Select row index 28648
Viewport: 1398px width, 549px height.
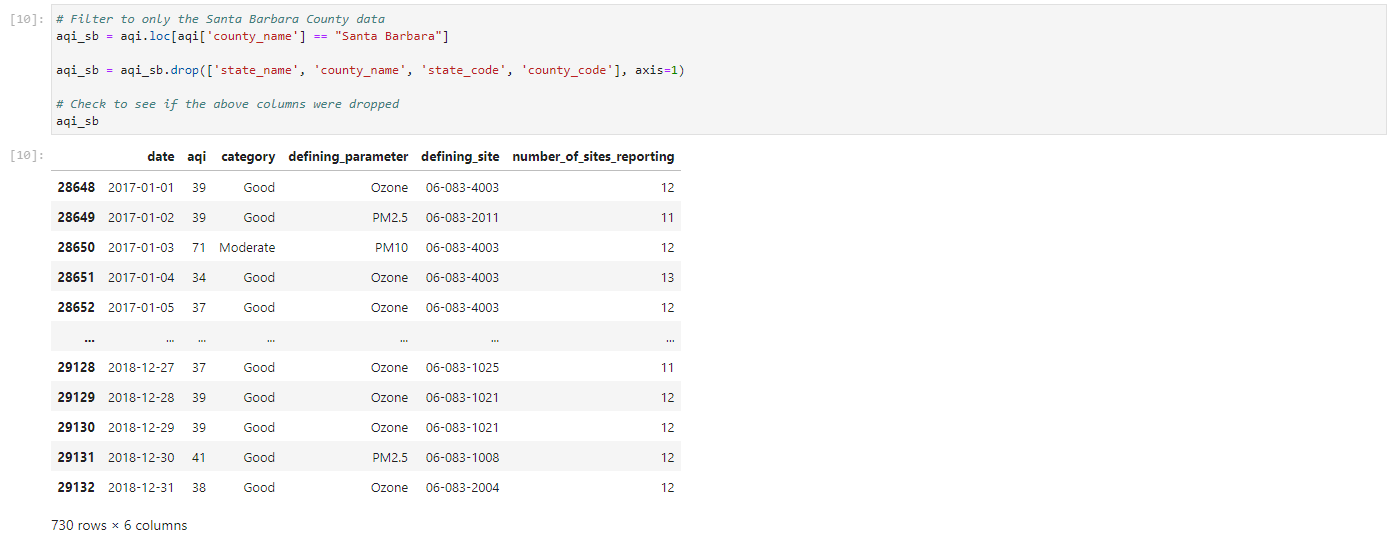[76, 188]
